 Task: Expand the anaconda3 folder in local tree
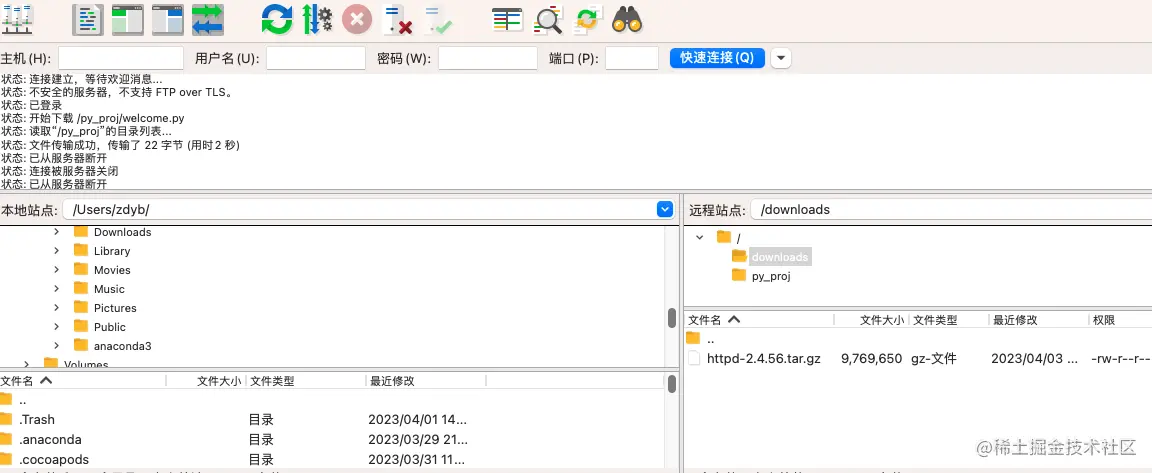pos(57,346)
